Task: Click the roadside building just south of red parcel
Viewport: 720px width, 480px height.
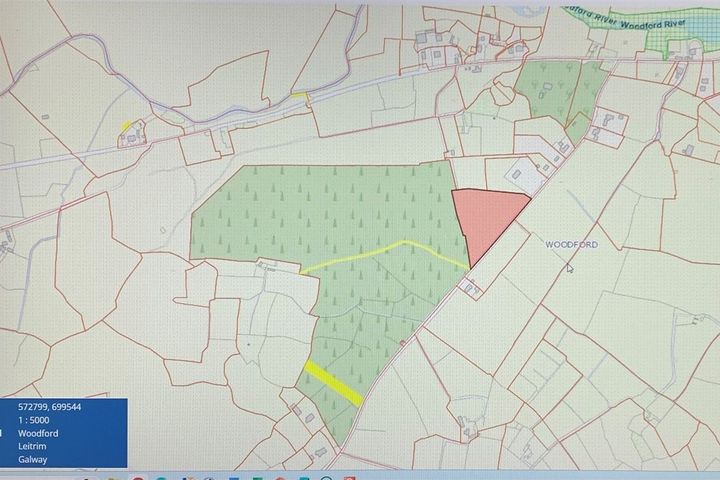Action: point(470,289)
